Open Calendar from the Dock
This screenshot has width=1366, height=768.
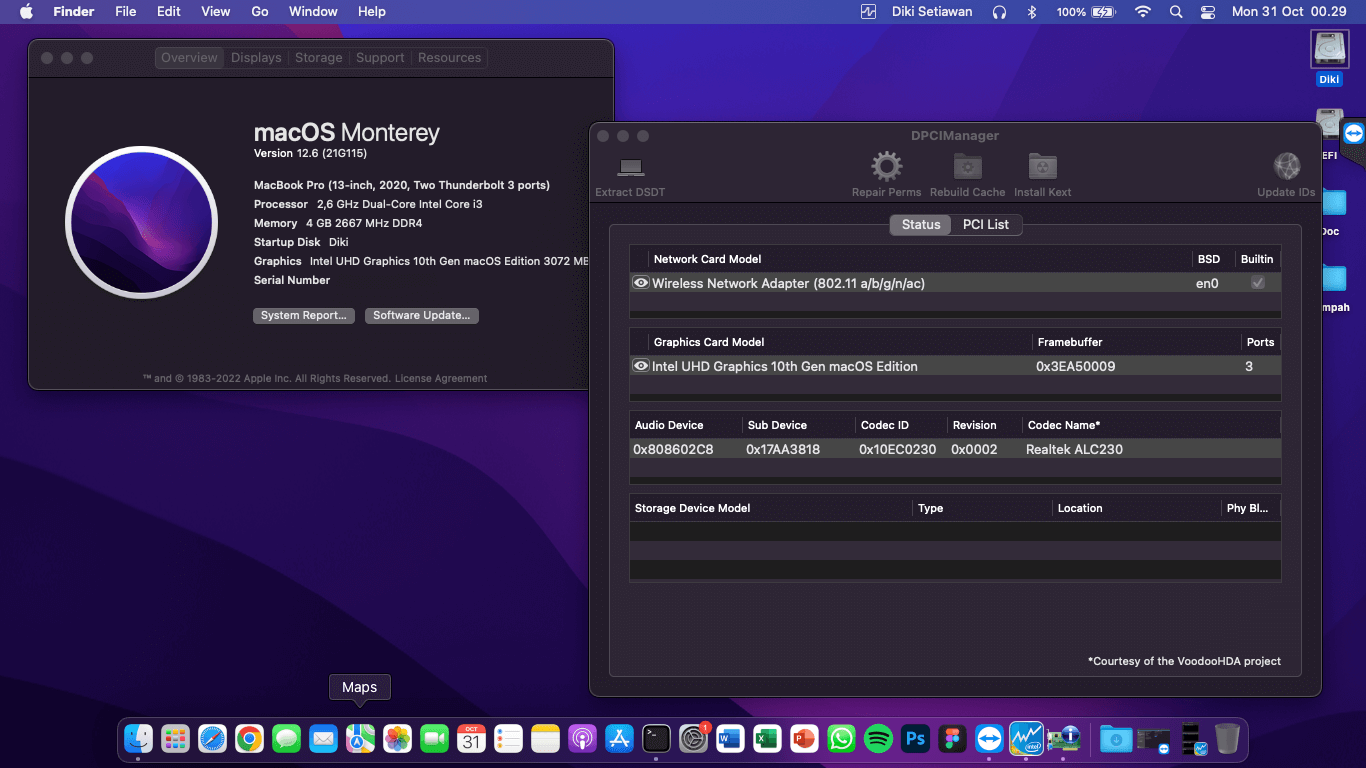click(471, 739)
